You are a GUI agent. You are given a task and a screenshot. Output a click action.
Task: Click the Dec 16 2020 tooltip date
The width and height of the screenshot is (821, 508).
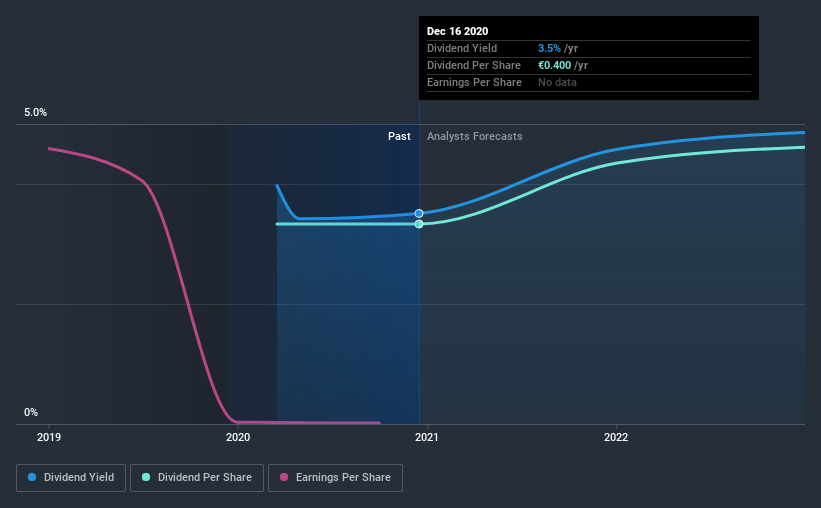pos(457,31)
